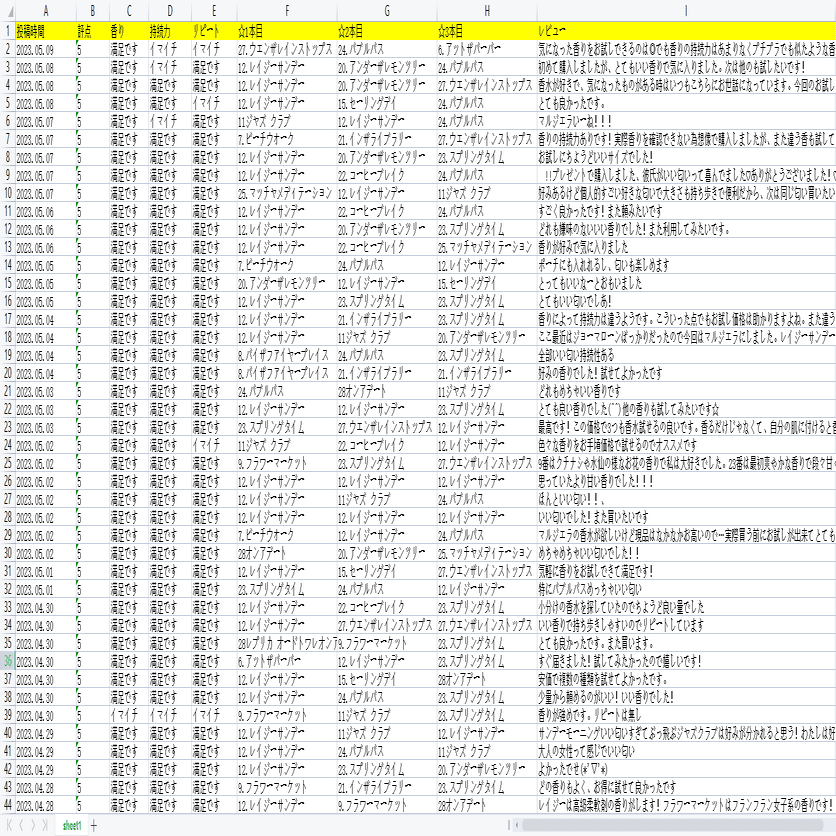This screenshot has height=836, width=836.
Task: Go to the first sheet using the navigation arrow
Action: (x=9, y=825)
